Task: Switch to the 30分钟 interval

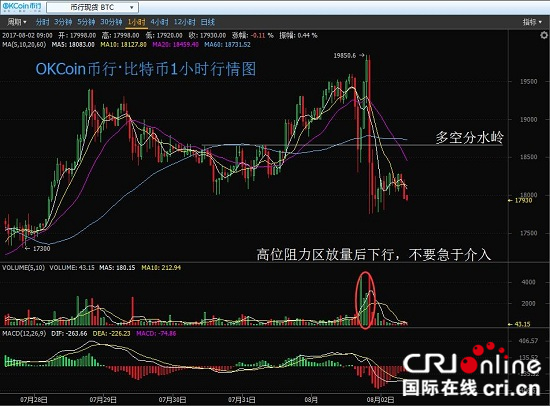Action: tap(111, 22)
